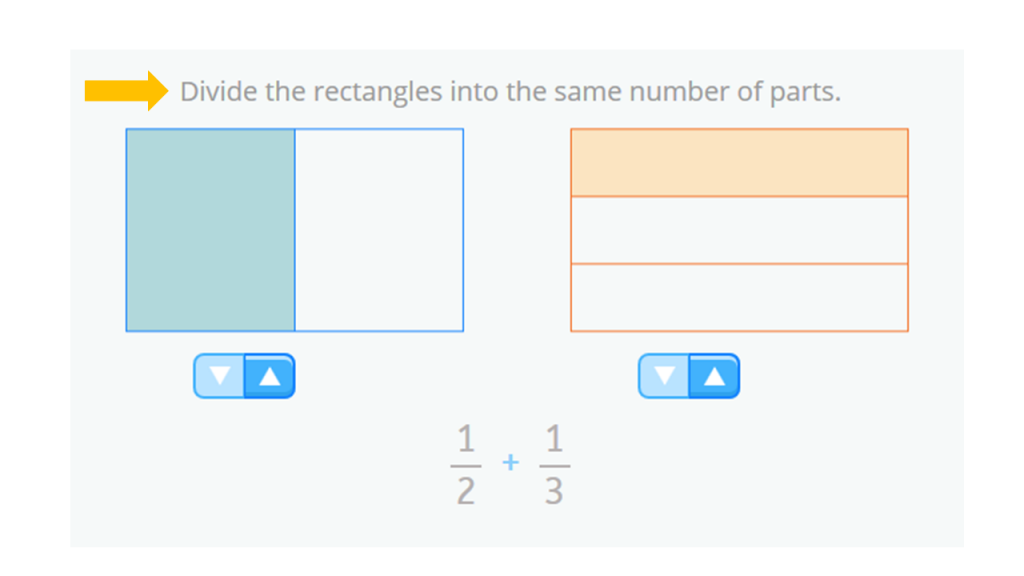Click the instruction text about dividing rectangles
Image resolution: width=1024 pixels, height=576 pixels.
coord(510,91)
